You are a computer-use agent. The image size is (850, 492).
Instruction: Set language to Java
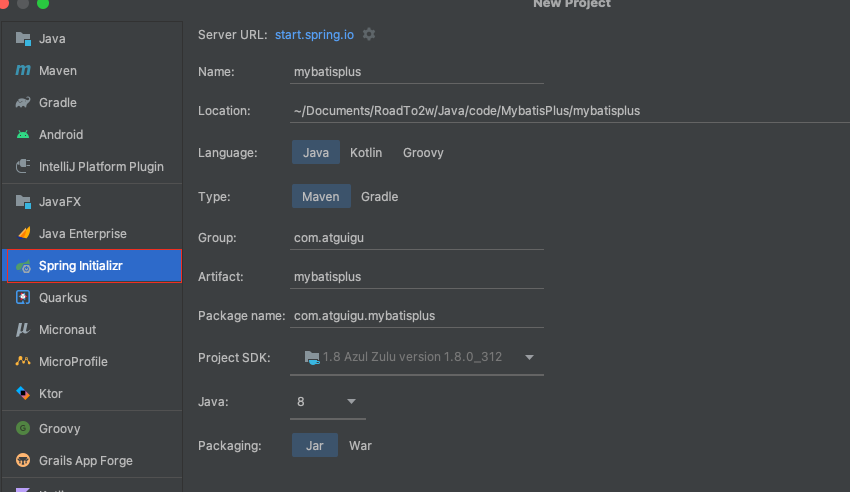point(315,152)
